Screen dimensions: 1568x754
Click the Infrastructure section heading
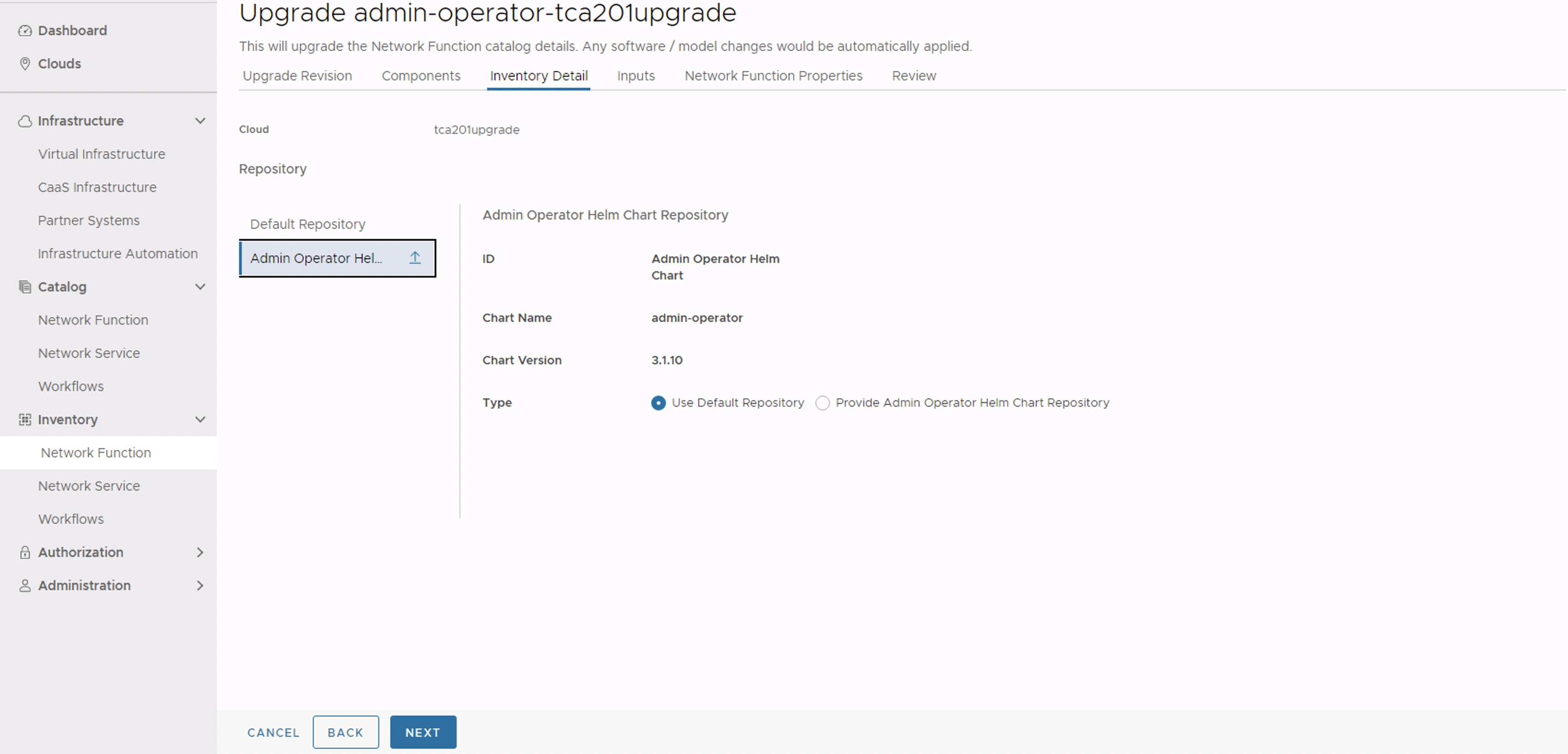tap(80, 120)
